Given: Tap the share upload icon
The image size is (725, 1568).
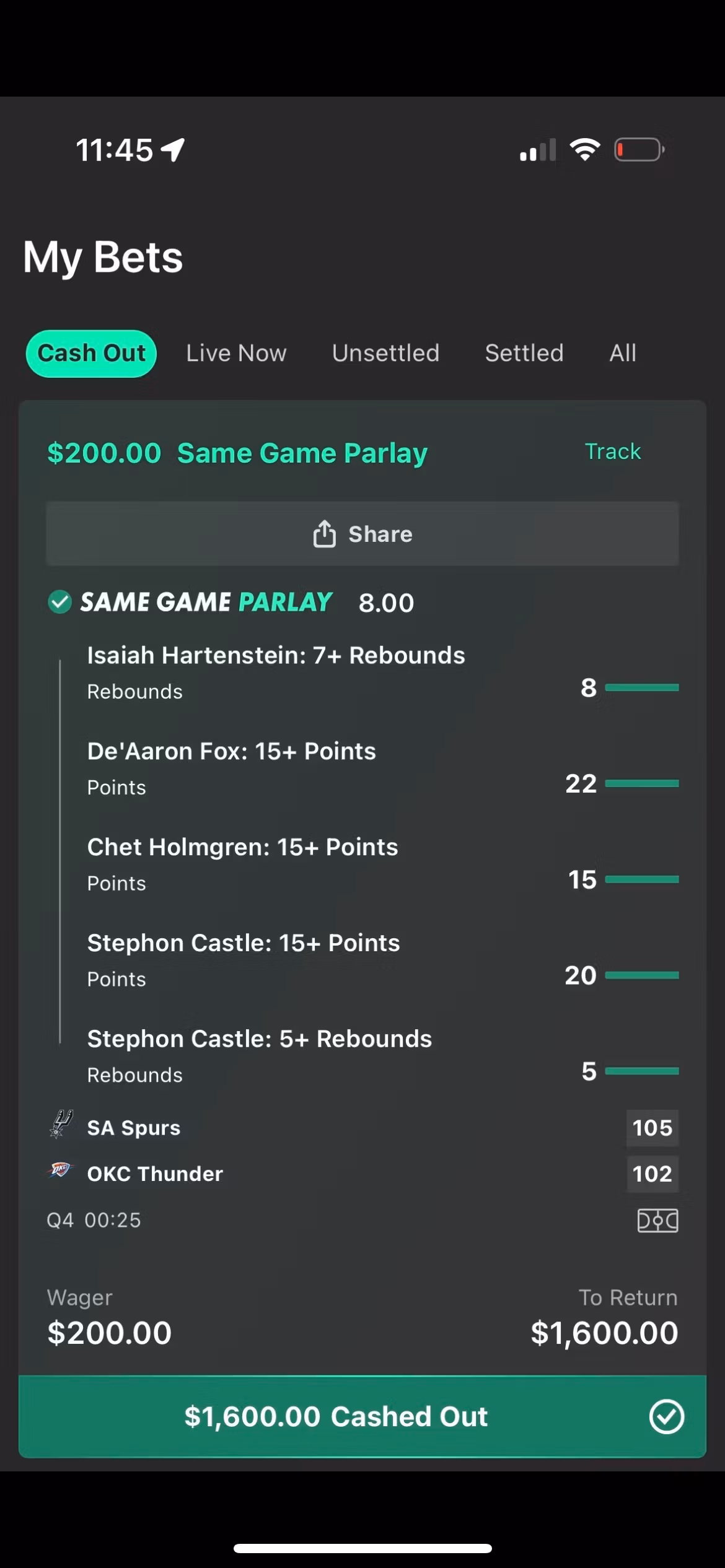Looking at the screenshot, I should coord(324,534).
